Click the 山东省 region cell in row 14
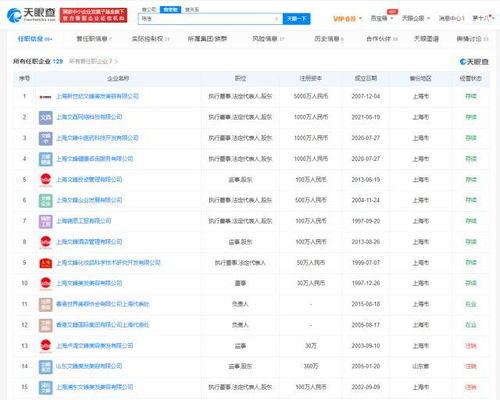Screen dimensions: 500x400 pos(421,366)
